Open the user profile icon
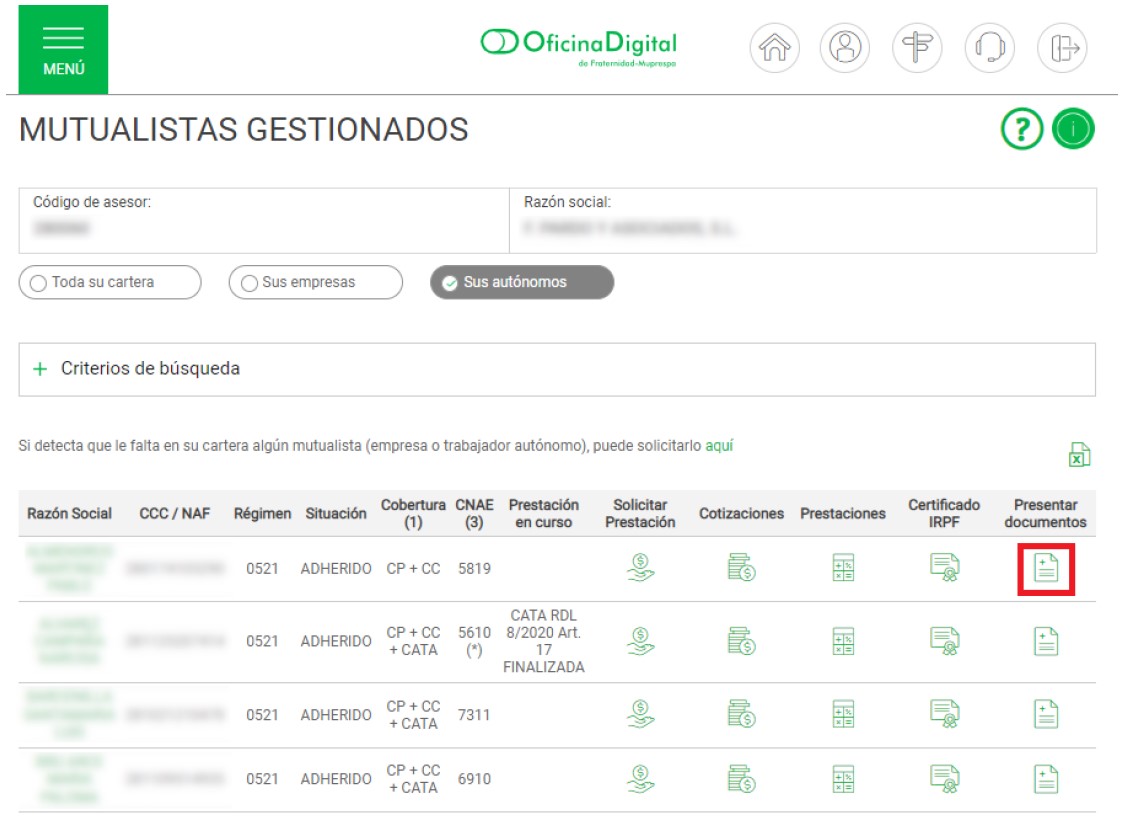The image size is (1133, 821). click(x=845, y=48)
